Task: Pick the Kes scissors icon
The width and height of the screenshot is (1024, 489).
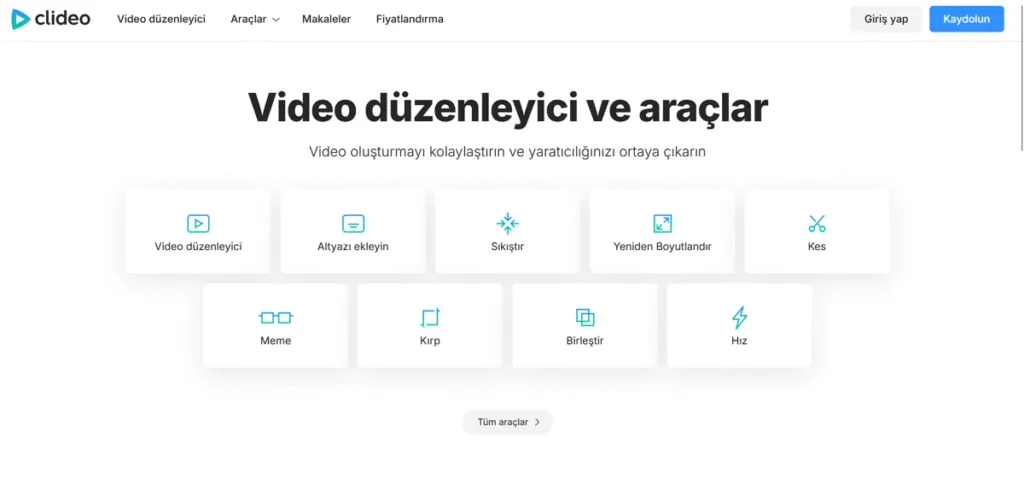Action: click(817, 224)
